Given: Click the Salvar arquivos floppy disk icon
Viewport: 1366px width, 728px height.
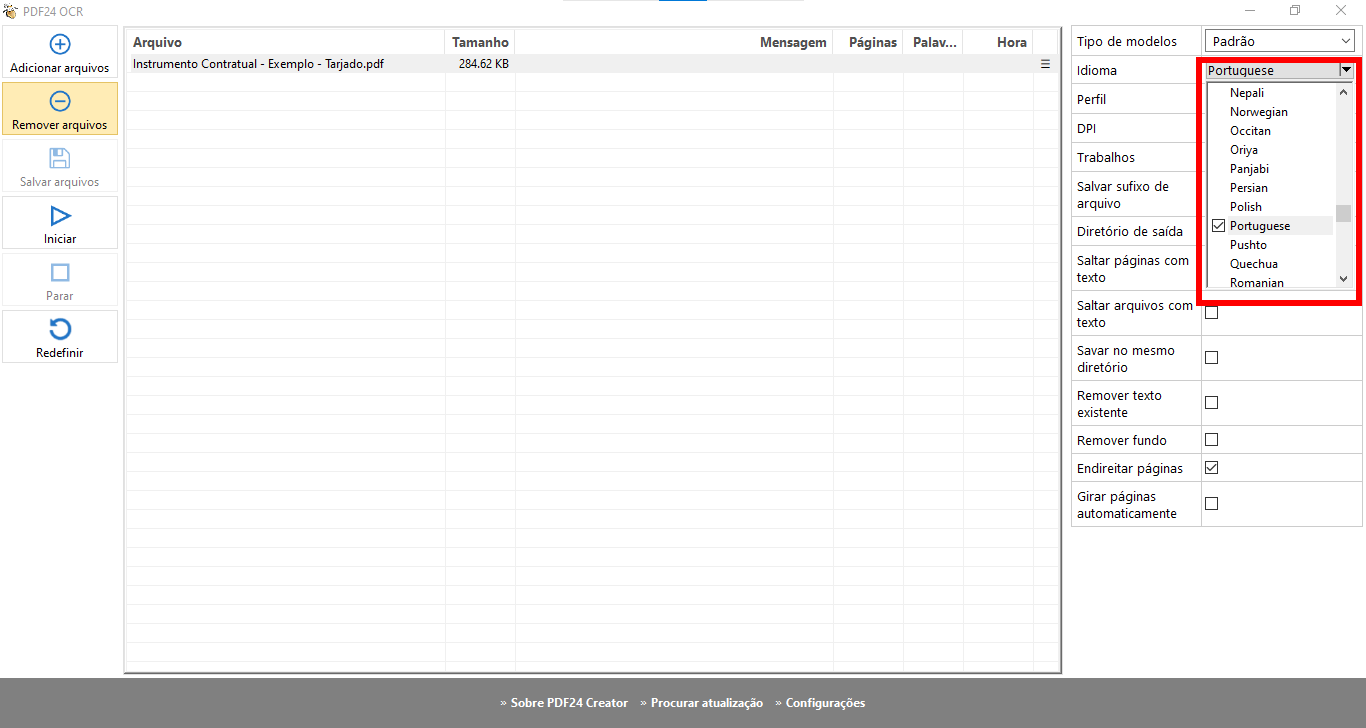Looking at the screenshot, I should pos(60,158).
